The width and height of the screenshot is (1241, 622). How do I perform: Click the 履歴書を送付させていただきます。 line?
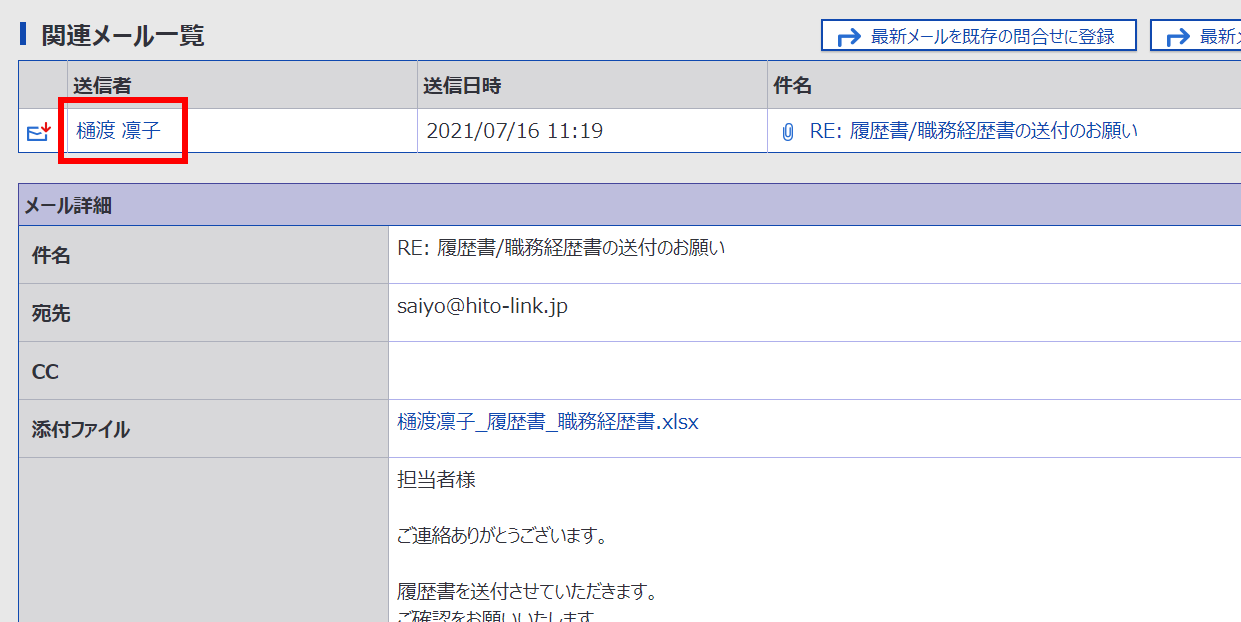tap(527, 592)
